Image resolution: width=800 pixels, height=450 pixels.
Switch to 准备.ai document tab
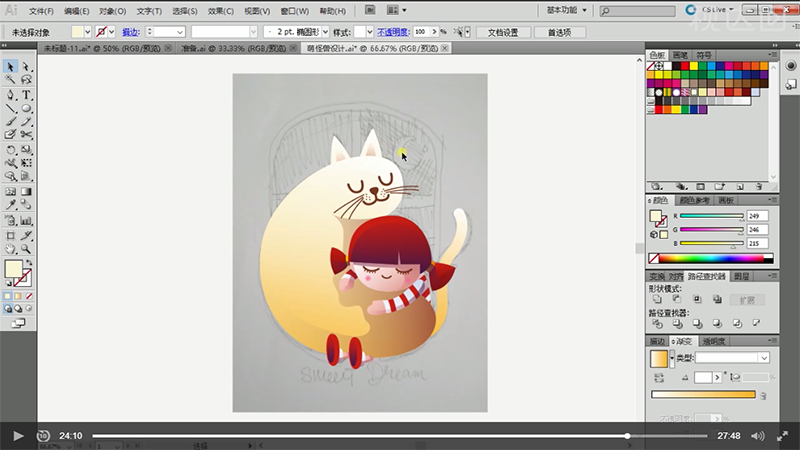click(234, 48)
